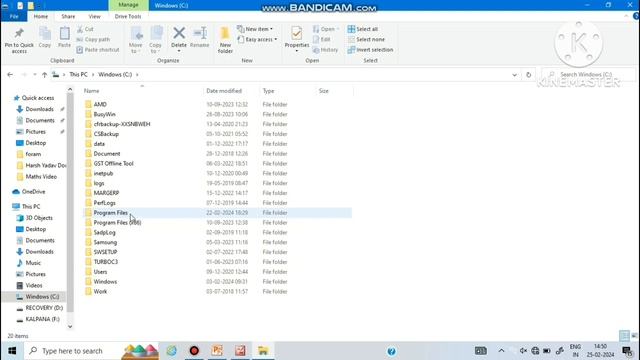The image size is (640, 360).
Task: Open the Easy access dropdown
Action: (x=257, y=40)
